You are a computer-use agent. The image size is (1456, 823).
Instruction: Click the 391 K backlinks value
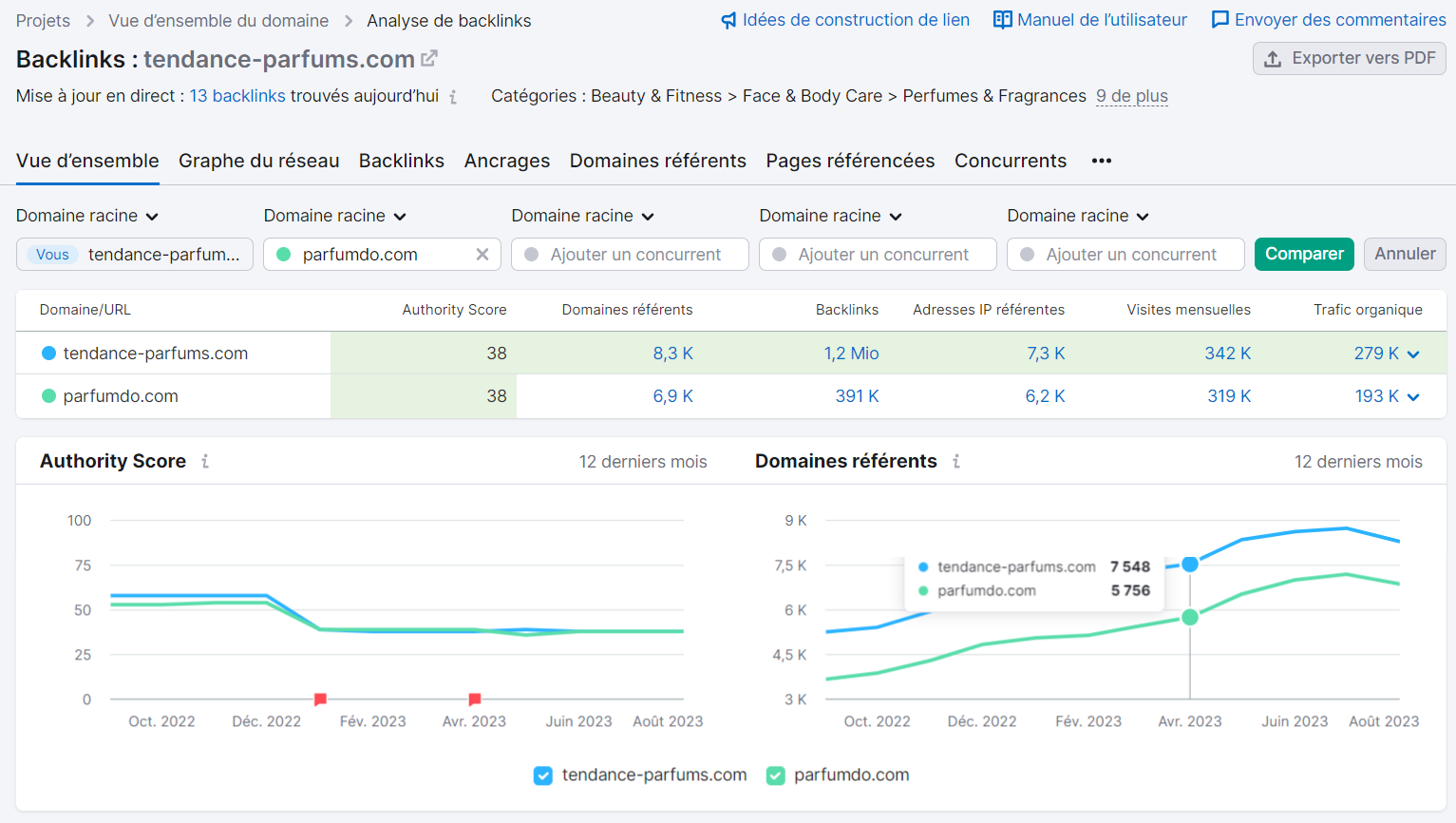(x=857, y=396)
